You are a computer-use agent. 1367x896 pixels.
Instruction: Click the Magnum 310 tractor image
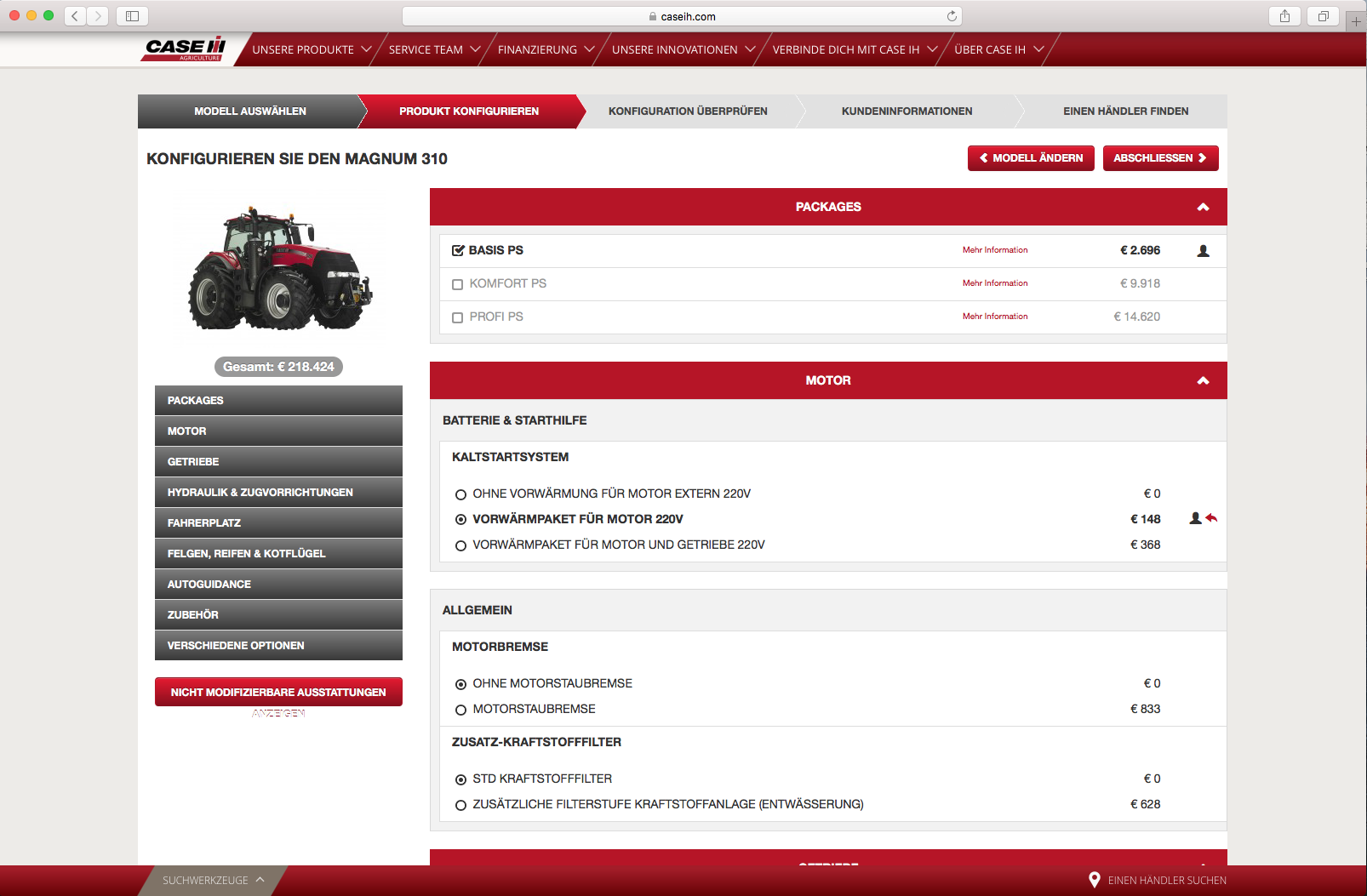(x=280, y=268)
